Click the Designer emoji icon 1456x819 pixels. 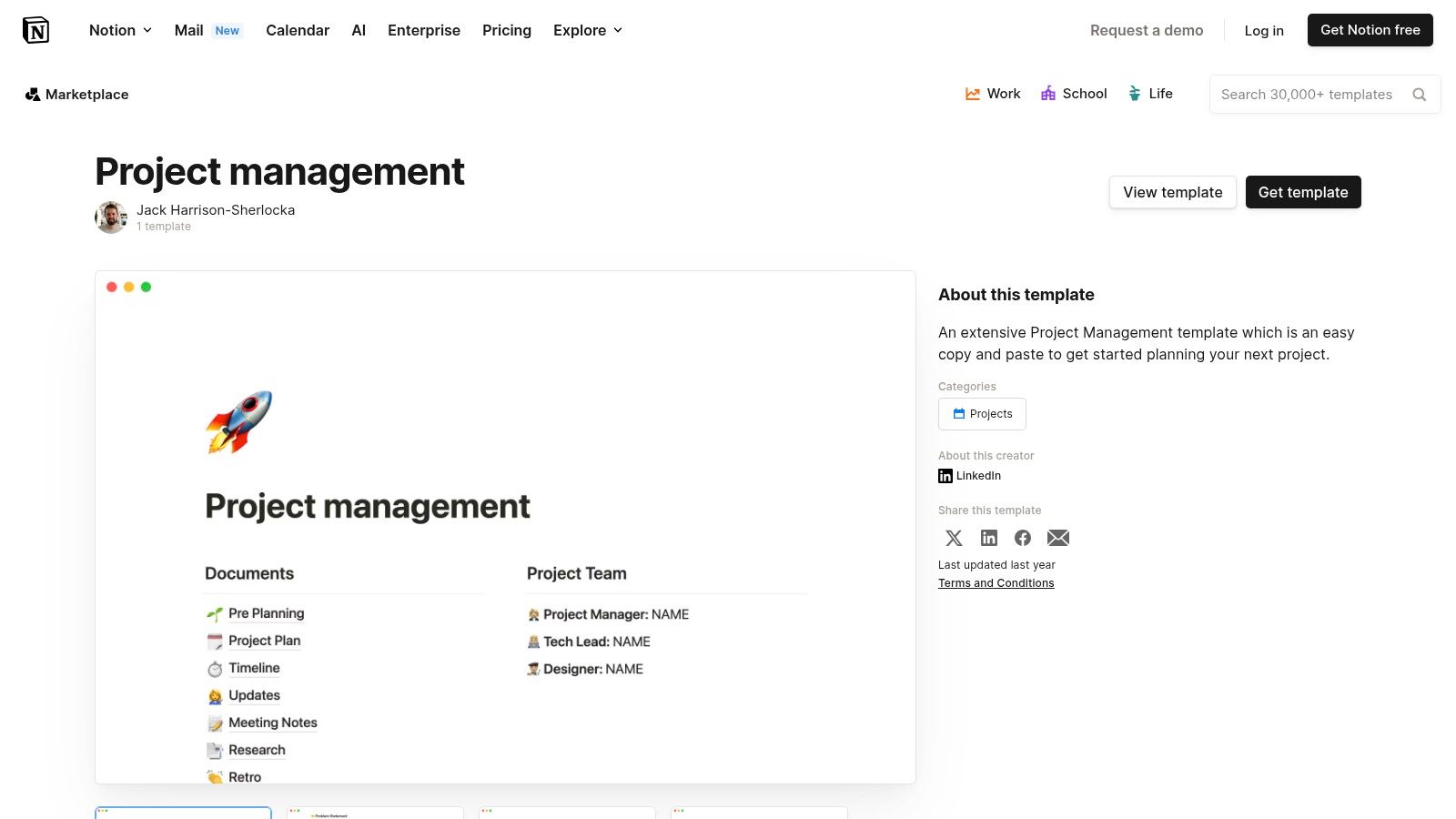(x=534, y=670)
